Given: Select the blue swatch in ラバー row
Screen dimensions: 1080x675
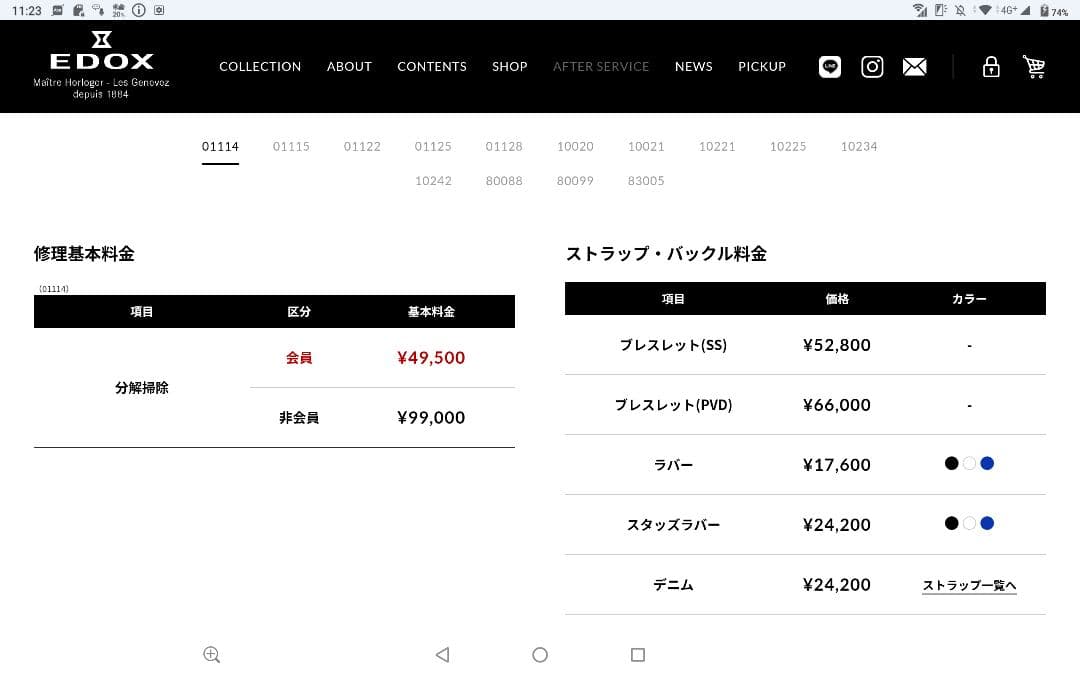Looking at the screenshot, I should pos(987,463).
